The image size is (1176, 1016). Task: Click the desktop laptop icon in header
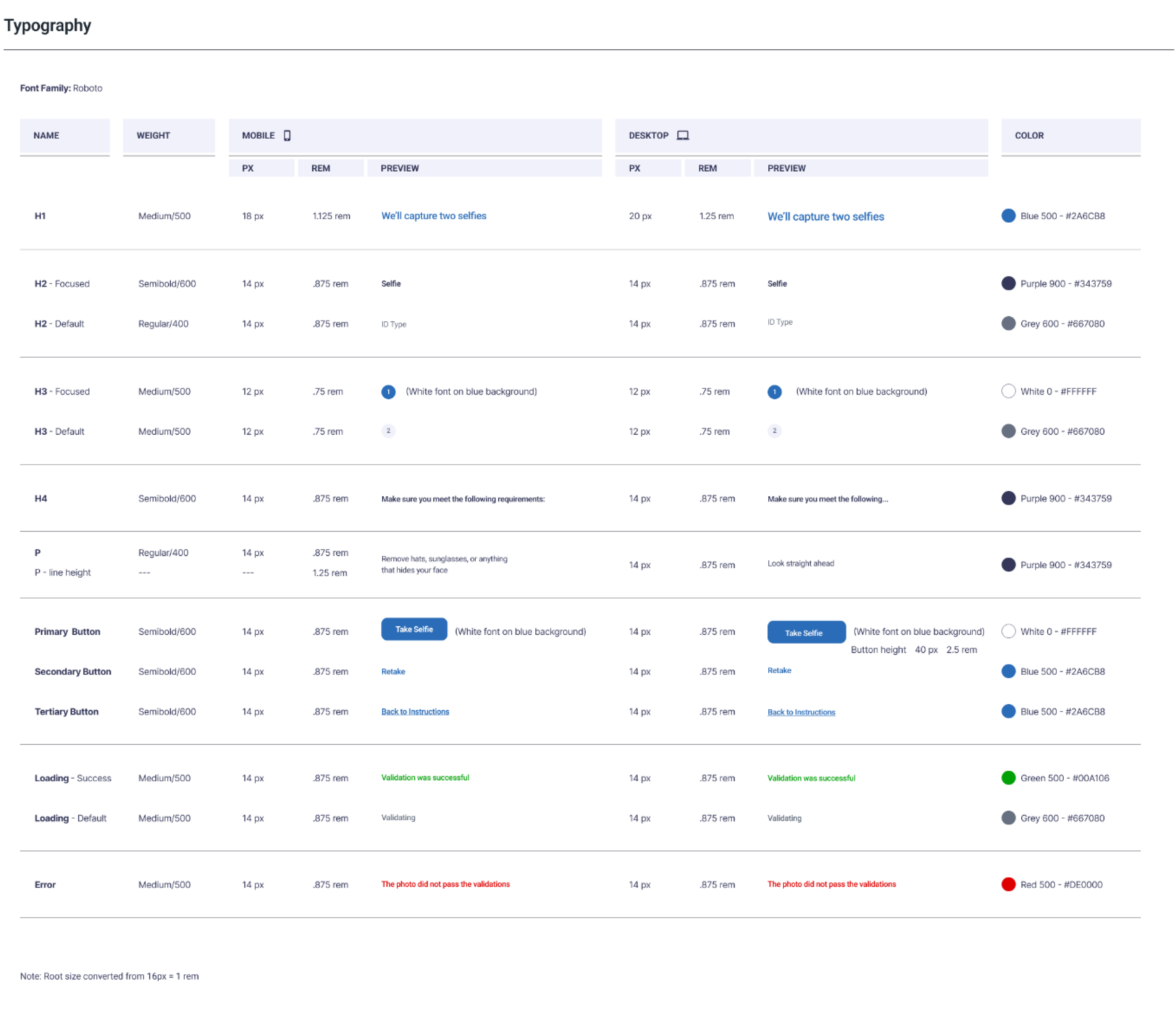683,135
